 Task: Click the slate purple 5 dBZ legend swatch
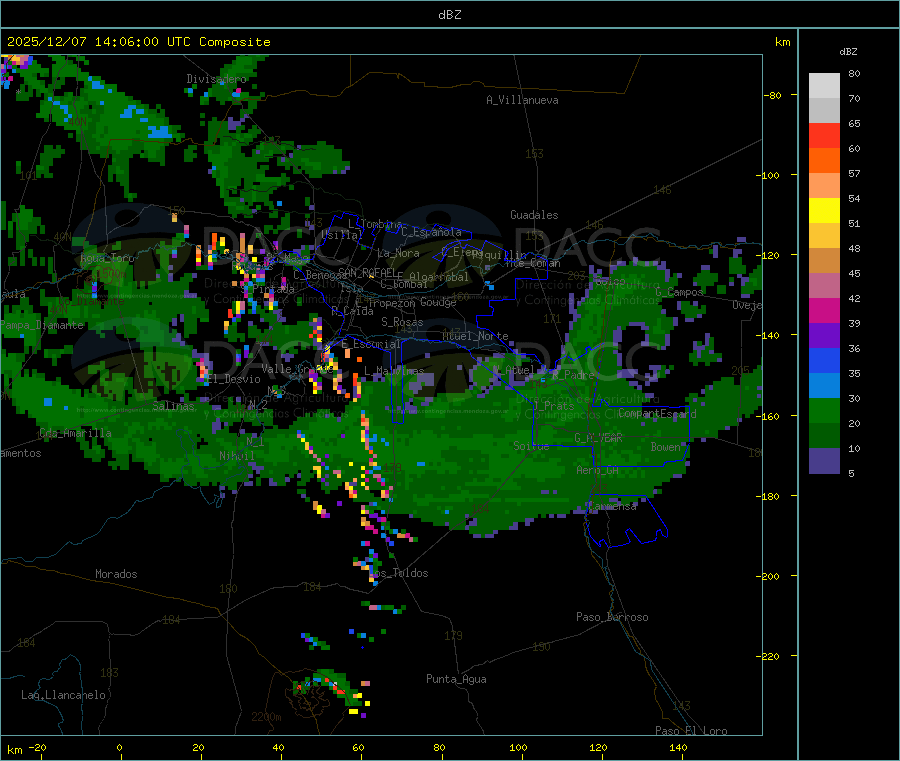coord(824,461)
